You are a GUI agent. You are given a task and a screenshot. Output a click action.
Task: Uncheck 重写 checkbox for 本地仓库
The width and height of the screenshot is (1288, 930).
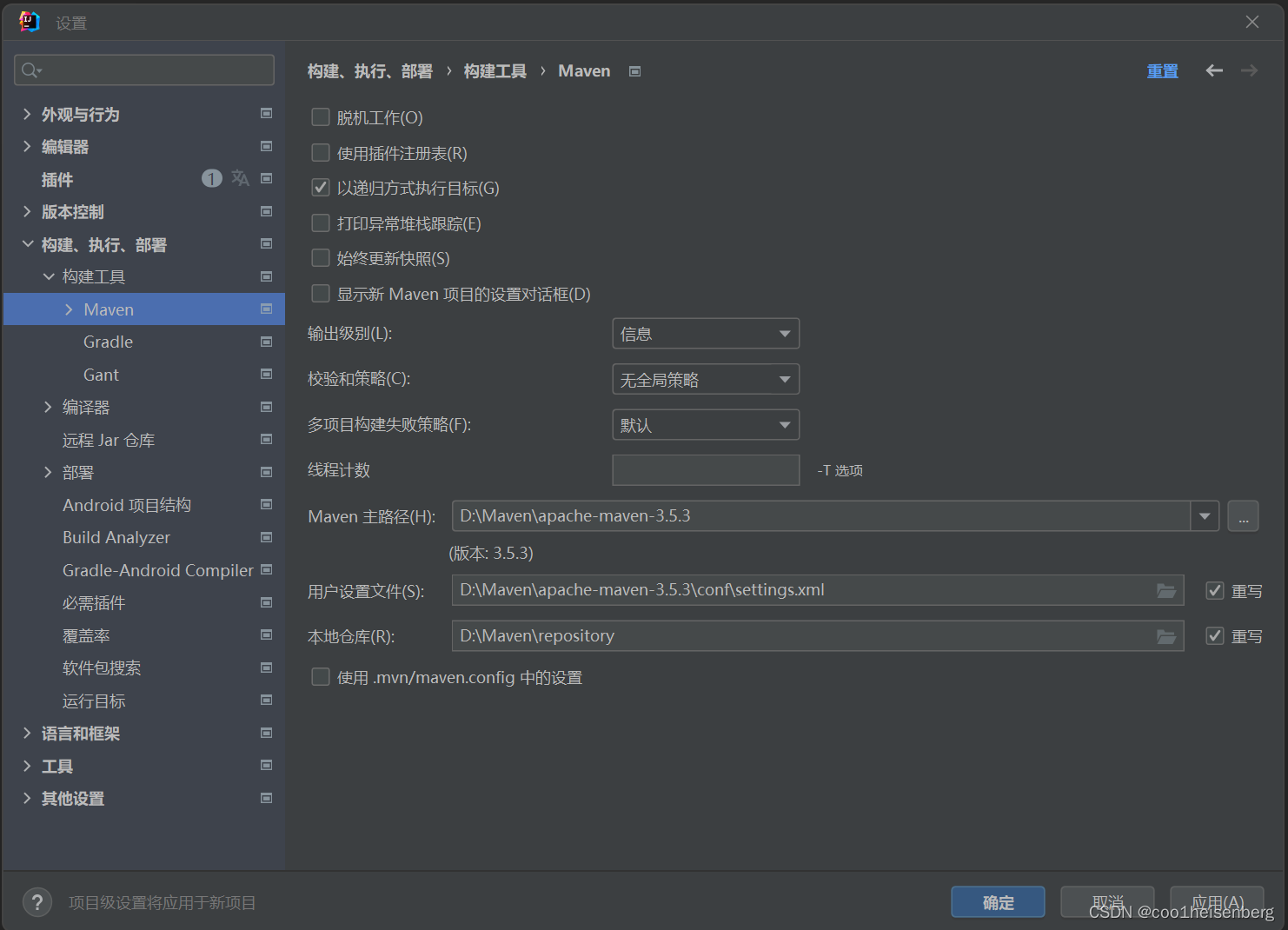pos(1215,636)
